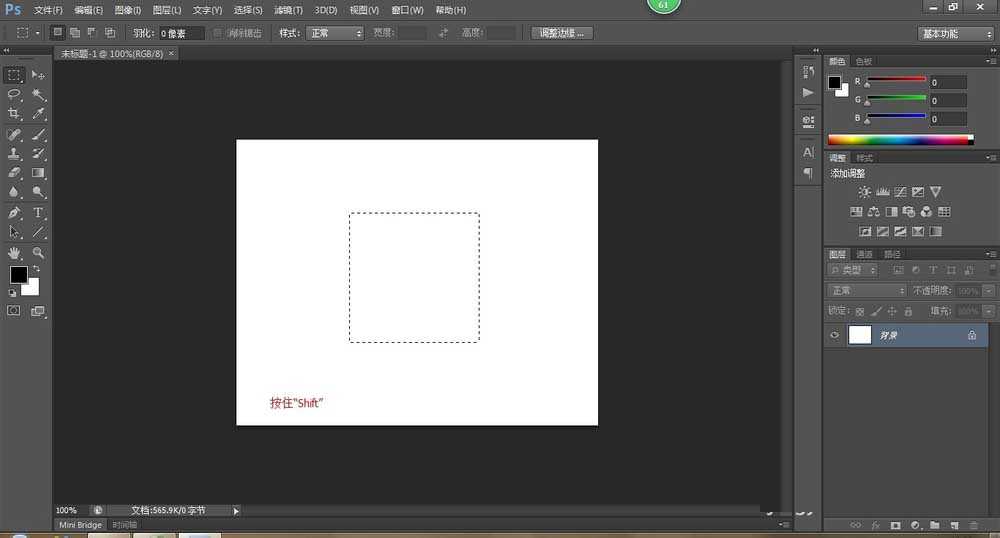Viewport: 1000px width, 538px height.
Task: Hide the 背景 layer using eye icon
Action: (x=834, y=336)
